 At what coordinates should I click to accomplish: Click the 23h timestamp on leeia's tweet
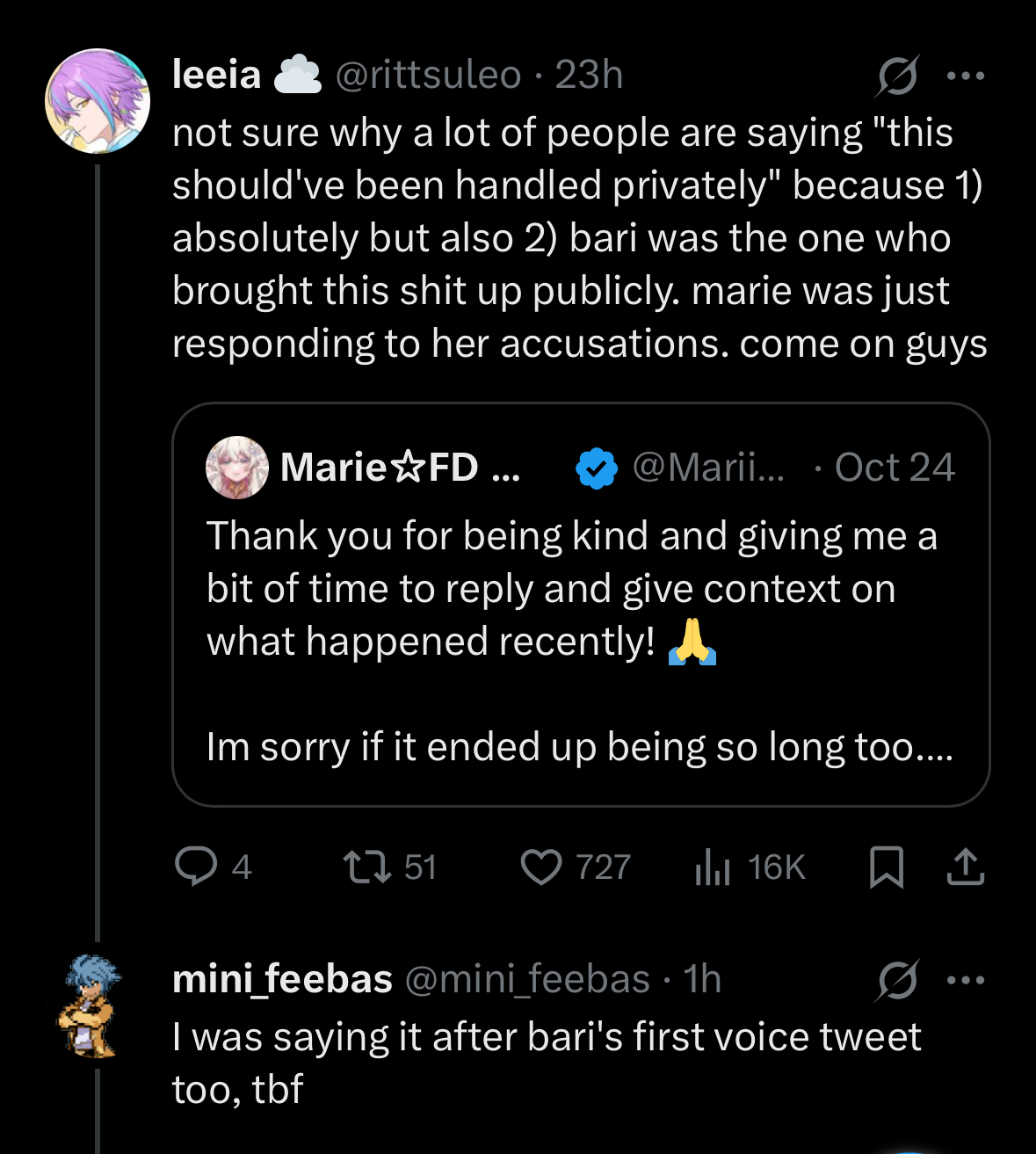(x=589, y=76)
